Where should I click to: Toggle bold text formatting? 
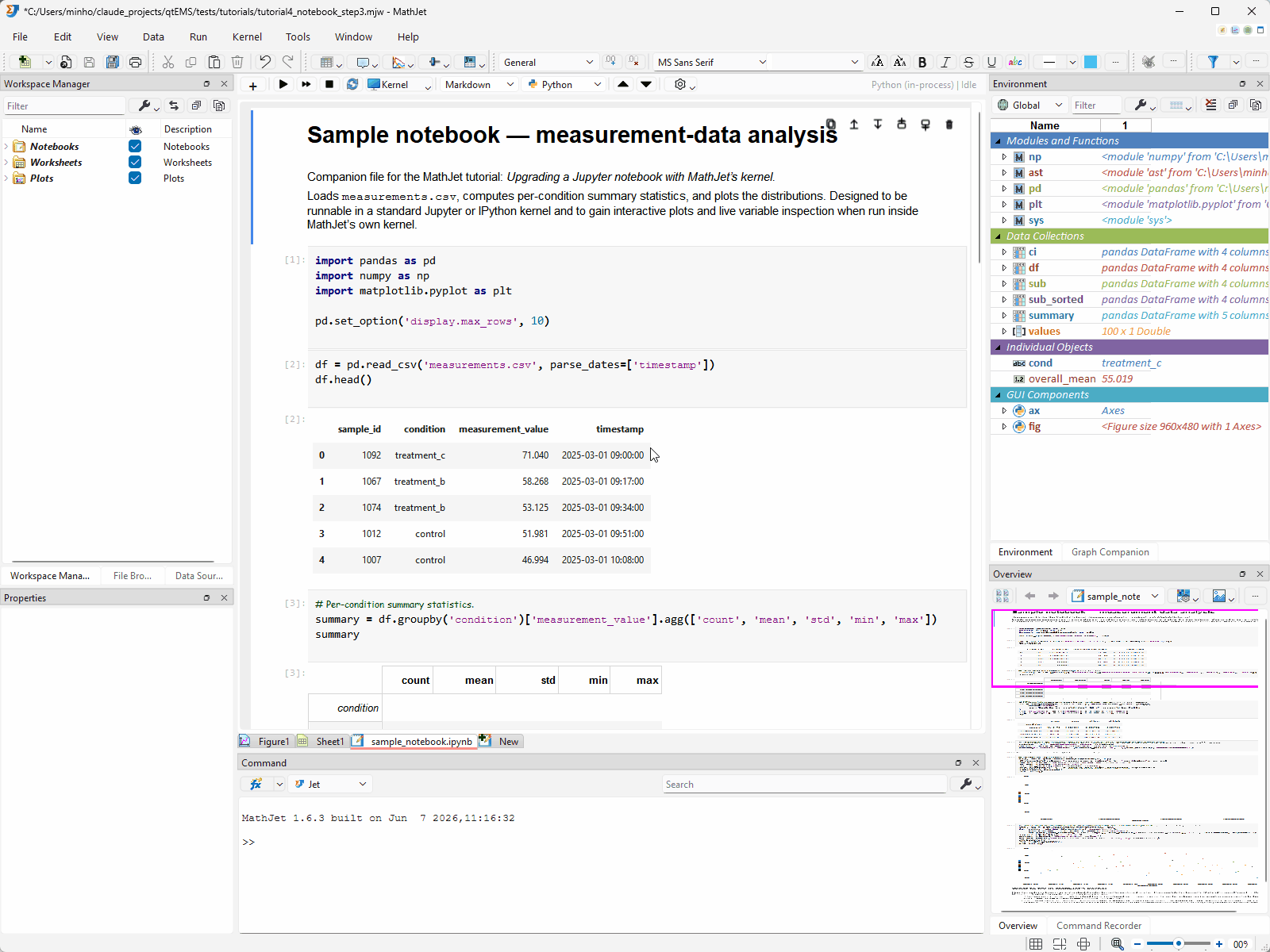pos(922,62)
